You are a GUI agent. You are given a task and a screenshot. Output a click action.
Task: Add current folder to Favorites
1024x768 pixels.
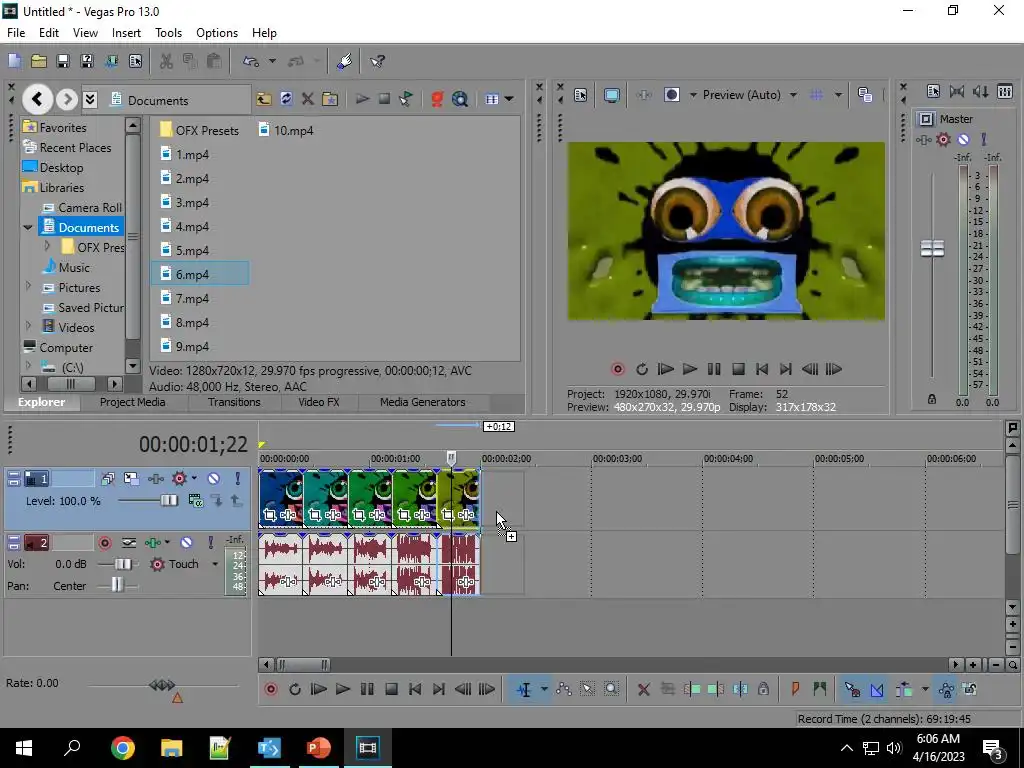330,99
